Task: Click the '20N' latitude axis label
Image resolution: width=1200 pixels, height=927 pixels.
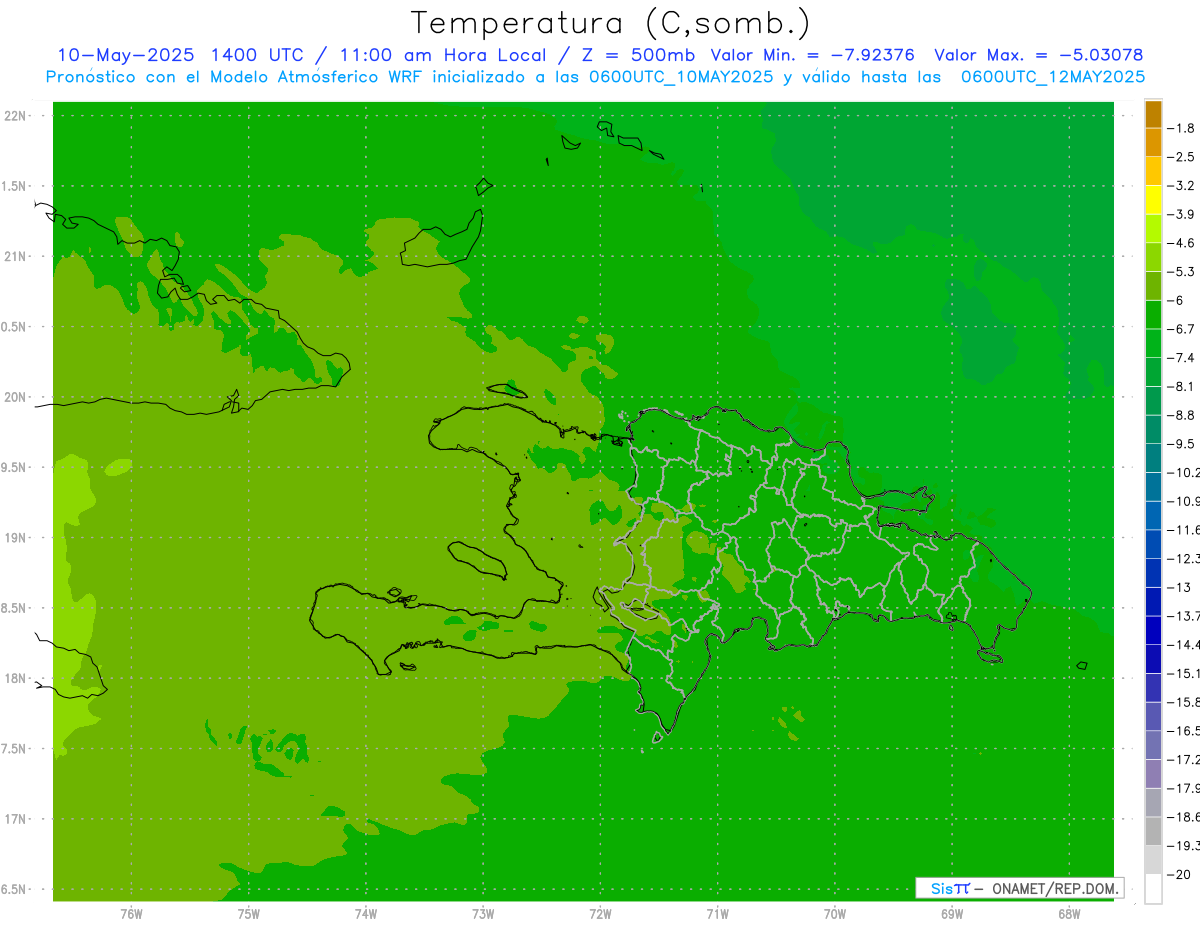Action: point(16,397)
